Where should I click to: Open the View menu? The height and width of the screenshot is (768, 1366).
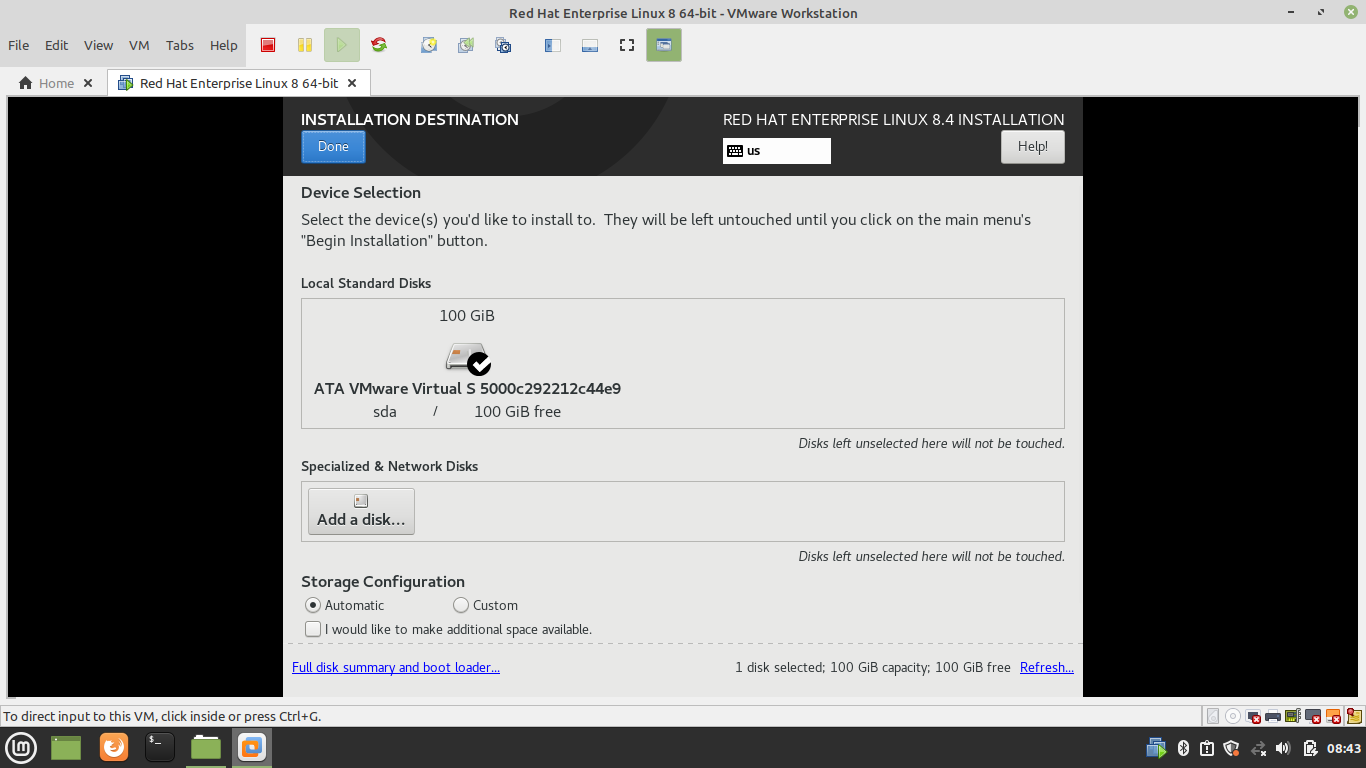pos(98,45)
